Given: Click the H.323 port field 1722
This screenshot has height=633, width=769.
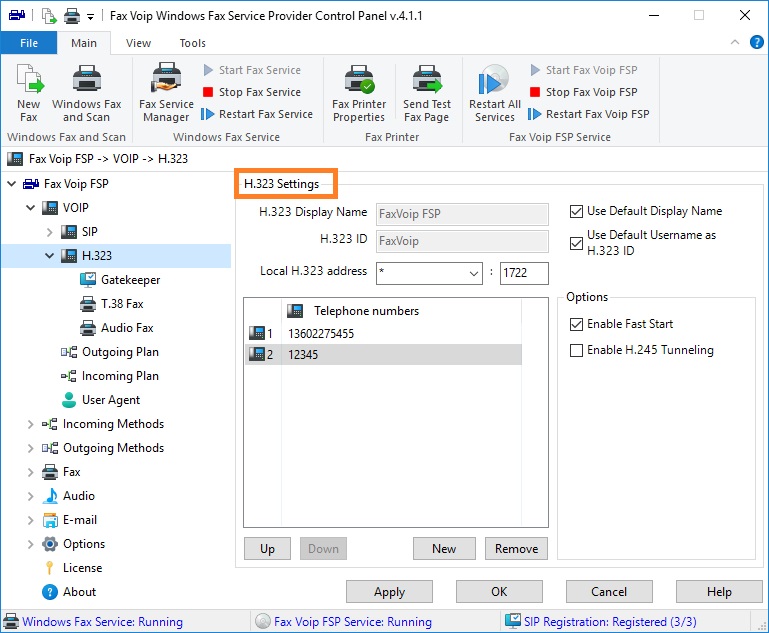Looking at the screenshot, I should [x=524, y=273].
